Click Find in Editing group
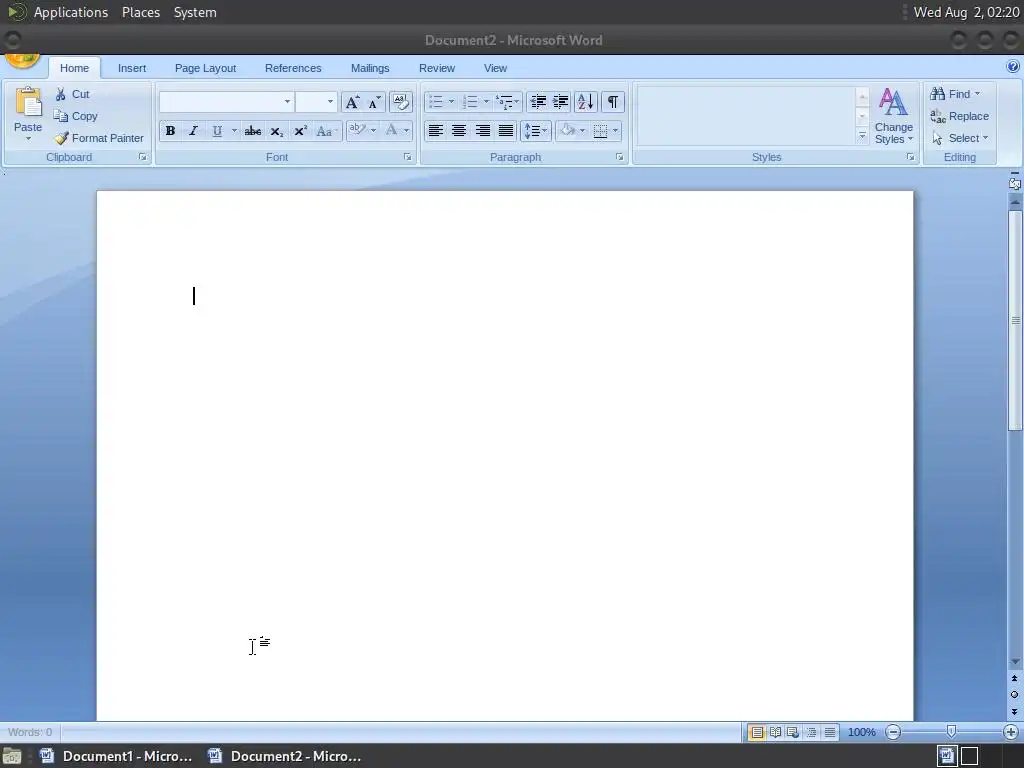1024x768 pixels. pyautogui.click(x=955, y=94)
